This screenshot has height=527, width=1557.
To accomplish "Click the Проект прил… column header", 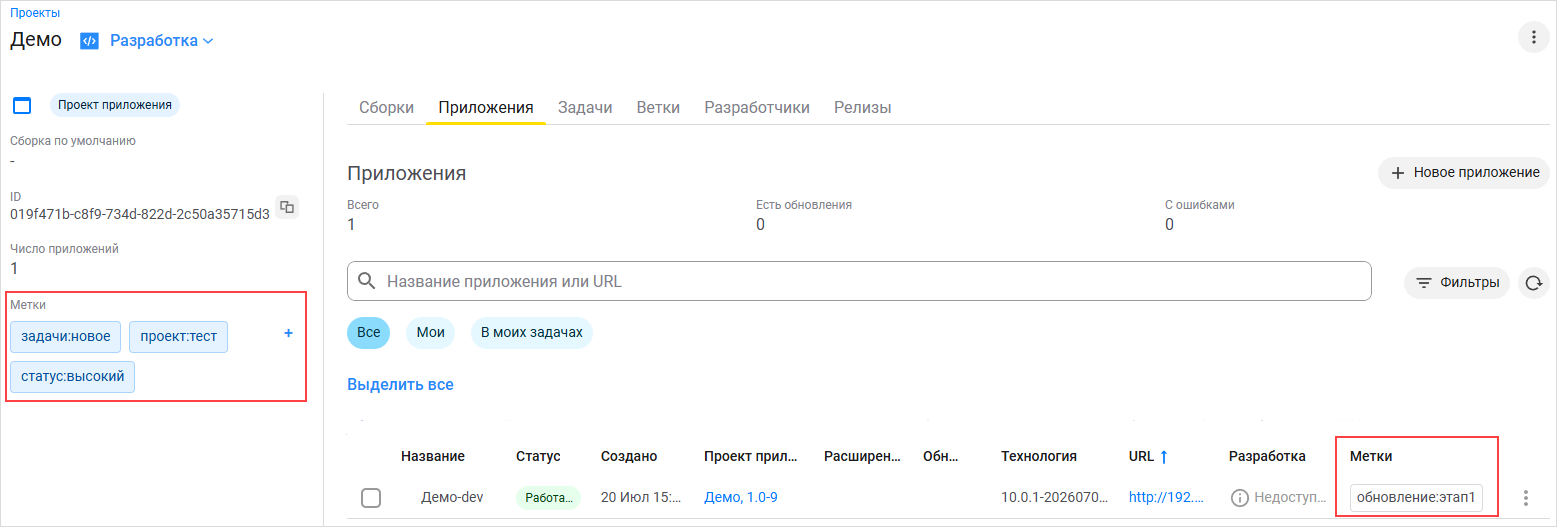I will (751, 456).
